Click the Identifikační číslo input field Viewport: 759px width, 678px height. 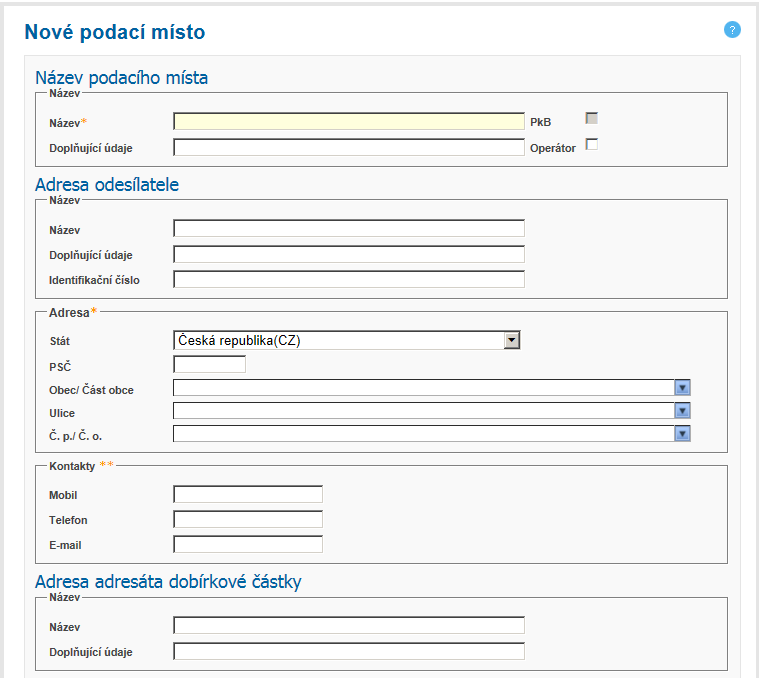348,279
